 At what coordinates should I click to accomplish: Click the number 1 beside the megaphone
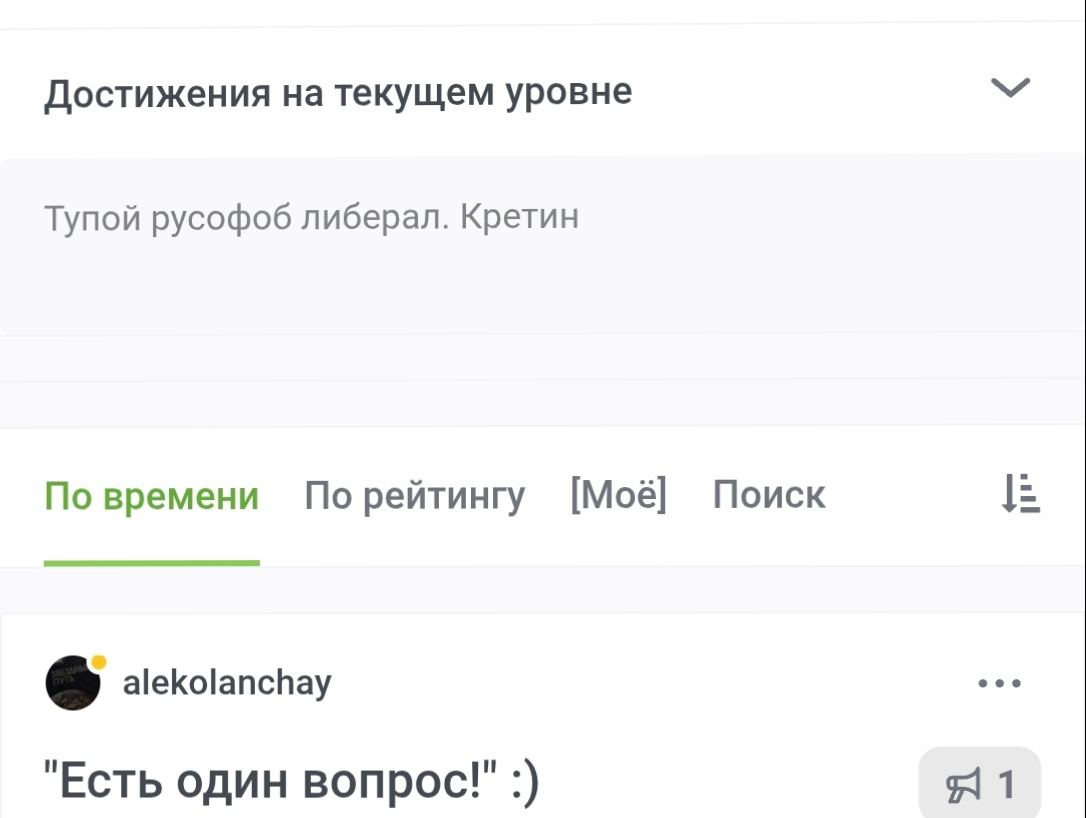click(1006, 785)
